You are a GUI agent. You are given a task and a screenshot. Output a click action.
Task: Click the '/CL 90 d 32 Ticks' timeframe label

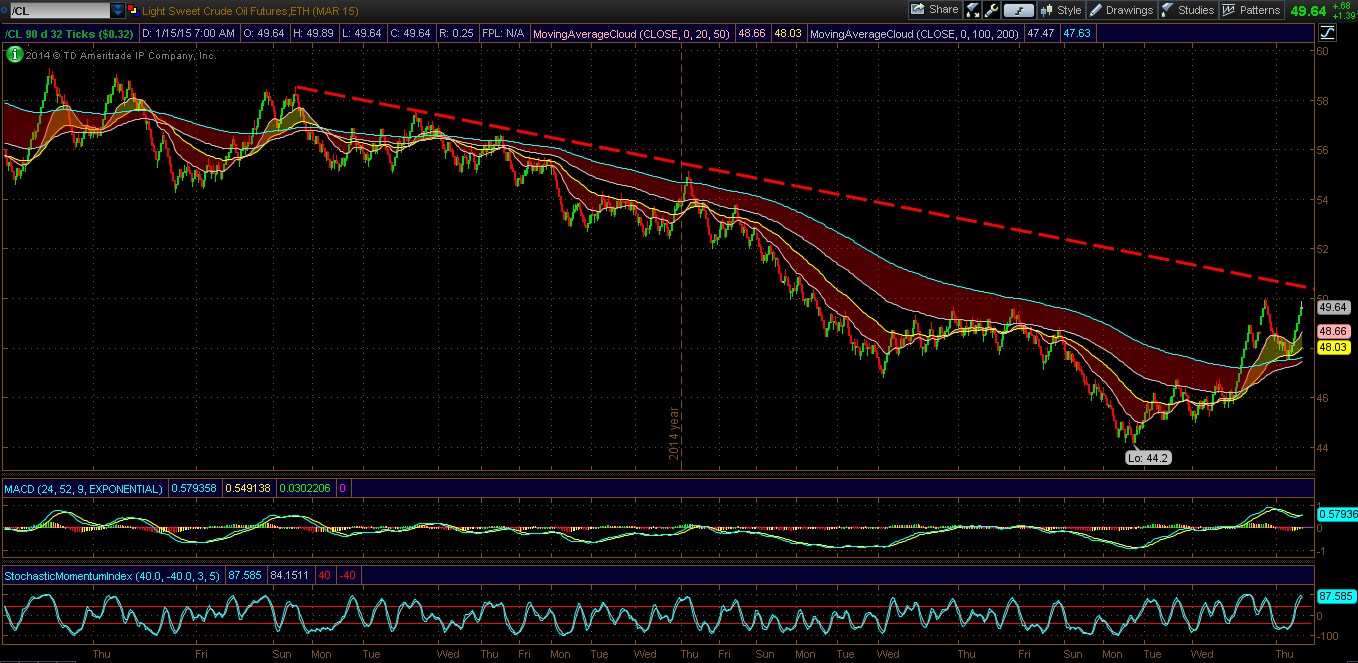click(69, 33)
